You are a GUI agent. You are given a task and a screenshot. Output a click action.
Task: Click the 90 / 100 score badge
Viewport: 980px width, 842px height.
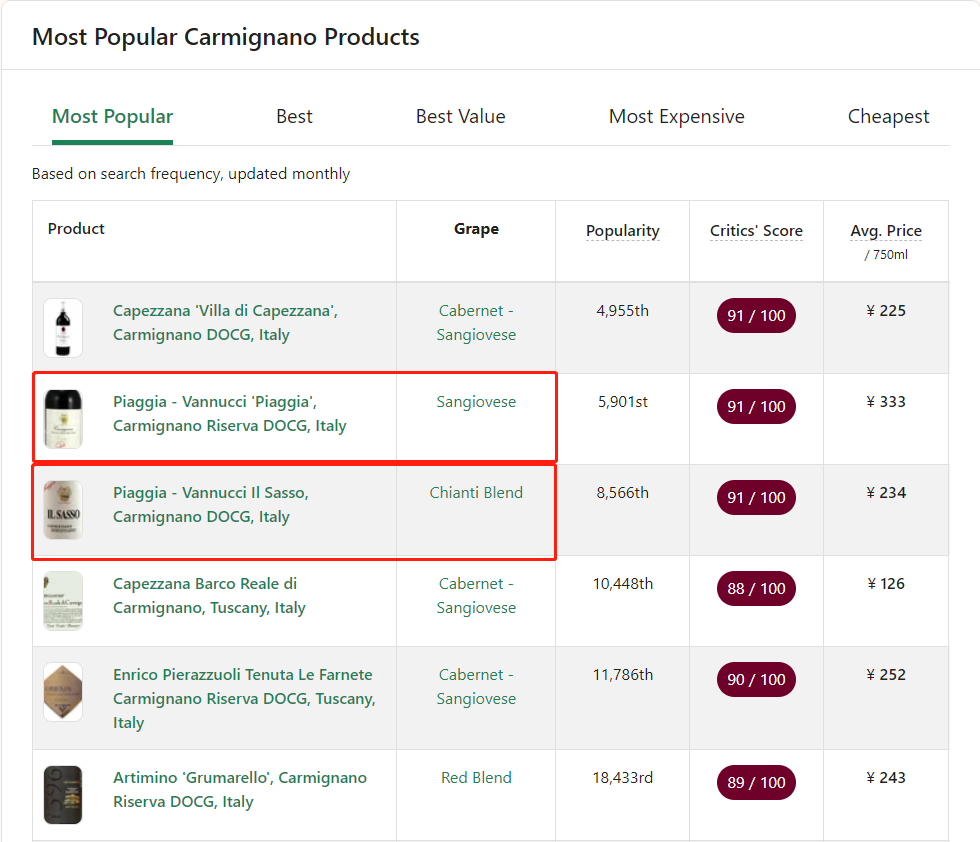(756, 679)
